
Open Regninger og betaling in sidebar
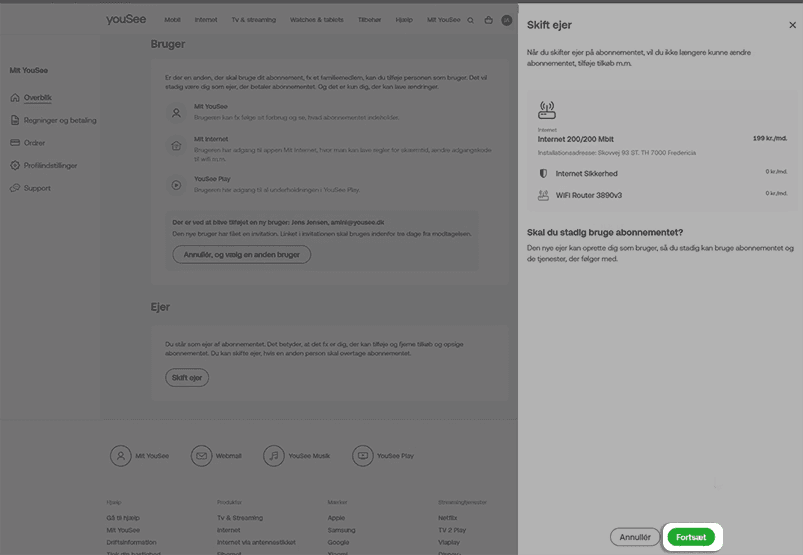[x=59, y=120]
